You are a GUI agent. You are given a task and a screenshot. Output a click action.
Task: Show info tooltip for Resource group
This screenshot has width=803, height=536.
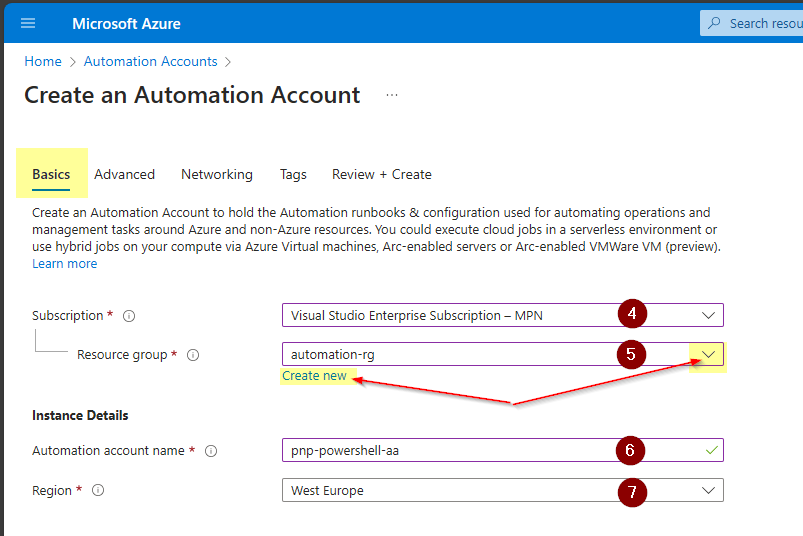(193, 355)
